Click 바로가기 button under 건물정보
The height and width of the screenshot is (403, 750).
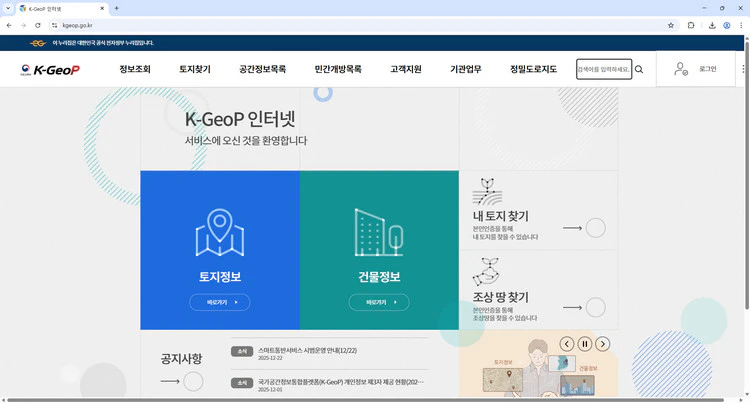(x=379, y=302)
